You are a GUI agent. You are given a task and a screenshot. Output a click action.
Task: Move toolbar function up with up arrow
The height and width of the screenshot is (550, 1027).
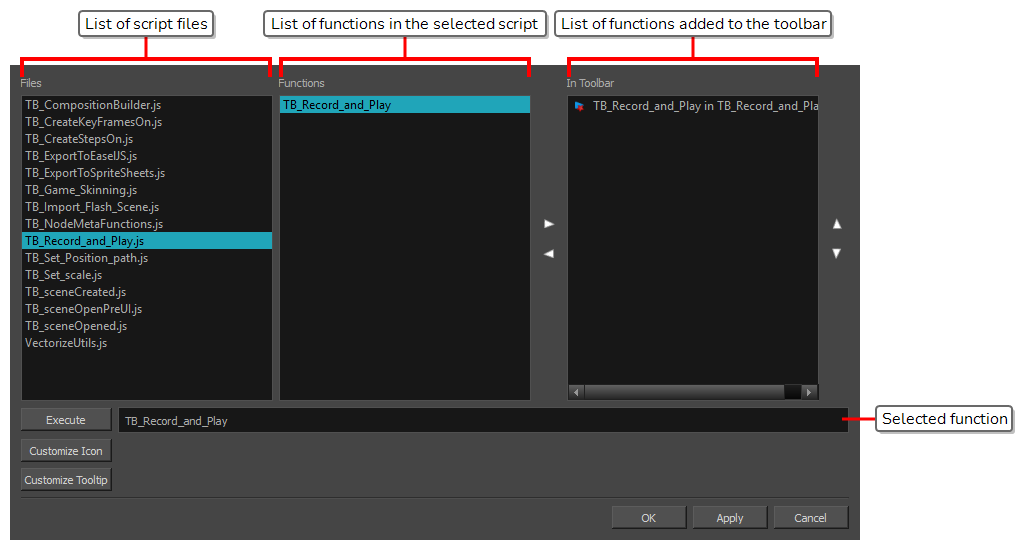pos(836,224)
